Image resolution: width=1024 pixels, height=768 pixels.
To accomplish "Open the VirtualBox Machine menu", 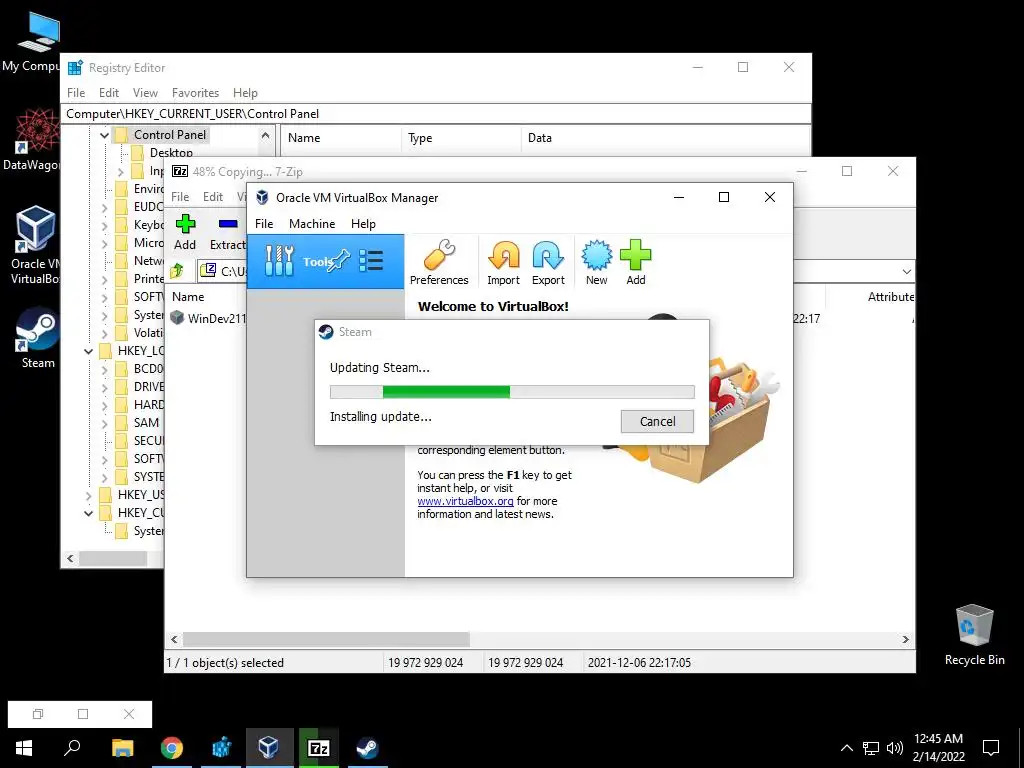I will (312, 223).
